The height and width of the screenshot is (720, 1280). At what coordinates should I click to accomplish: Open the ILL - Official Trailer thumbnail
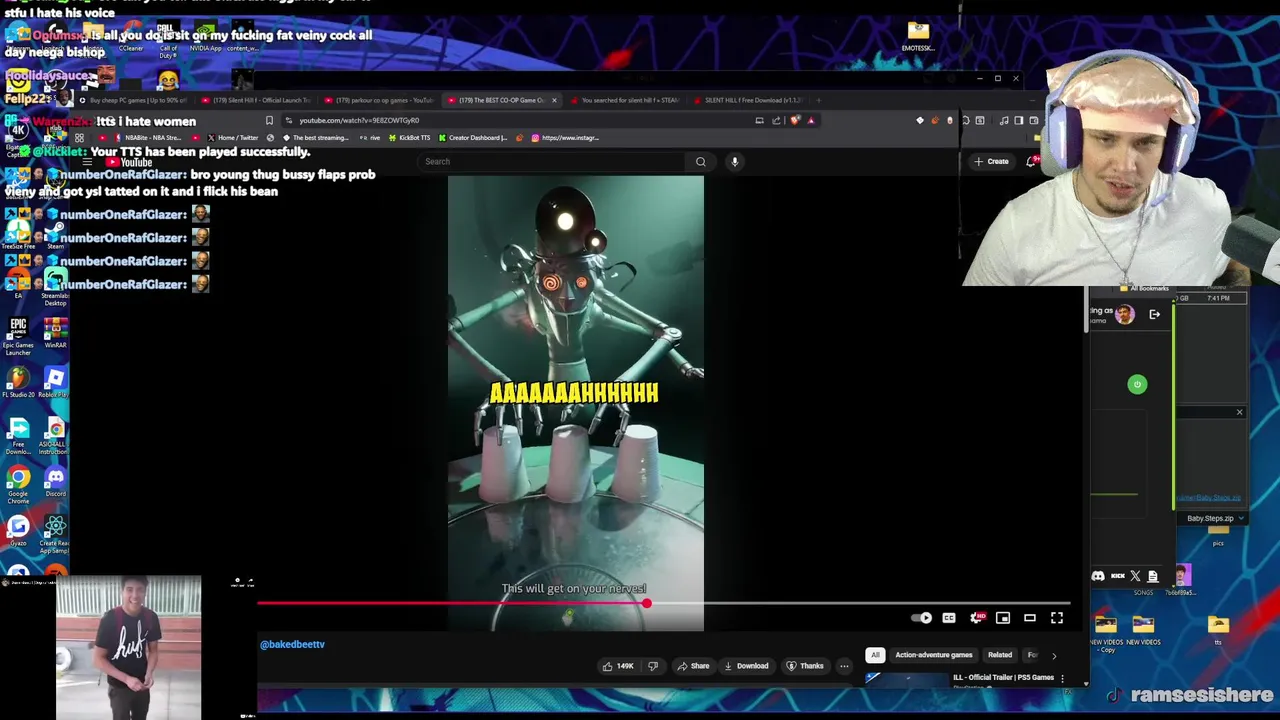tap(905, 679)
